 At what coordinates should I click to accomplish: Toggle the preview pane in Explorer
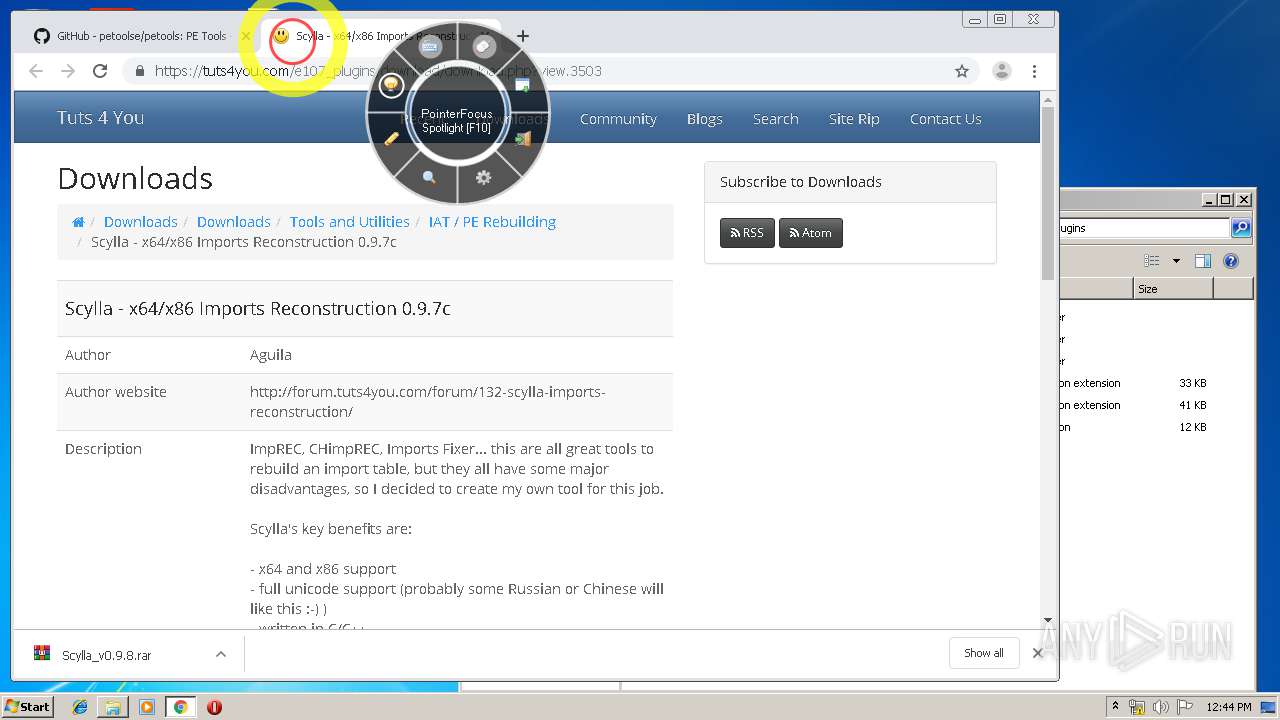click(1203, 261)
